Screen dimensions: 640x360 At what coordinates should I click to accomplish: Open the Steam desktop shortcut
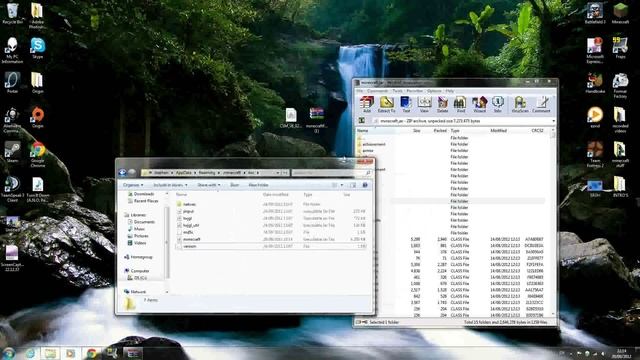(12, 152)
